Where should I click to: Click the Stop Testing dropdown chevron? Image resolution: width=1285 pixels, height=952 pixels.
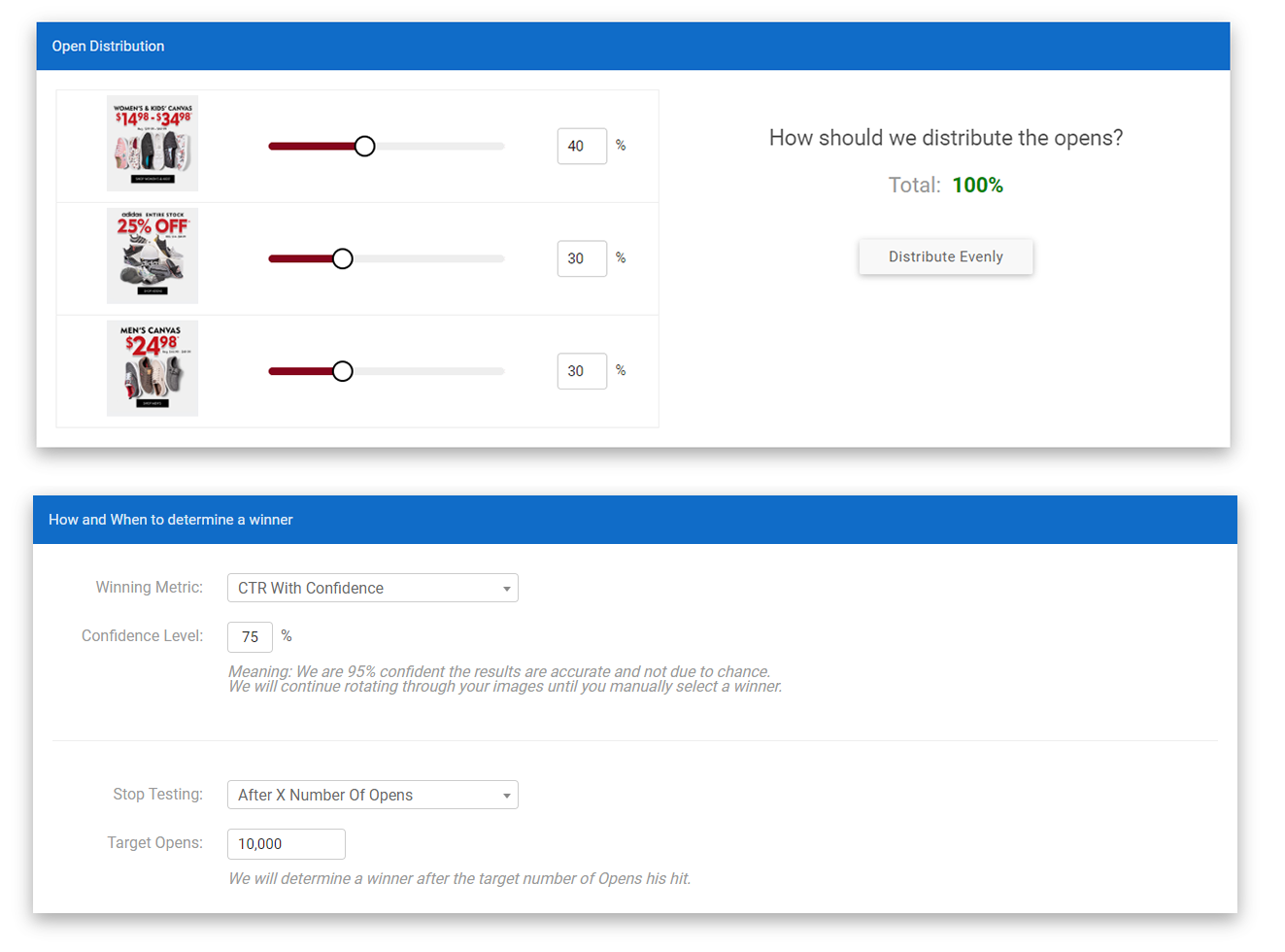[x=506, y=795]
